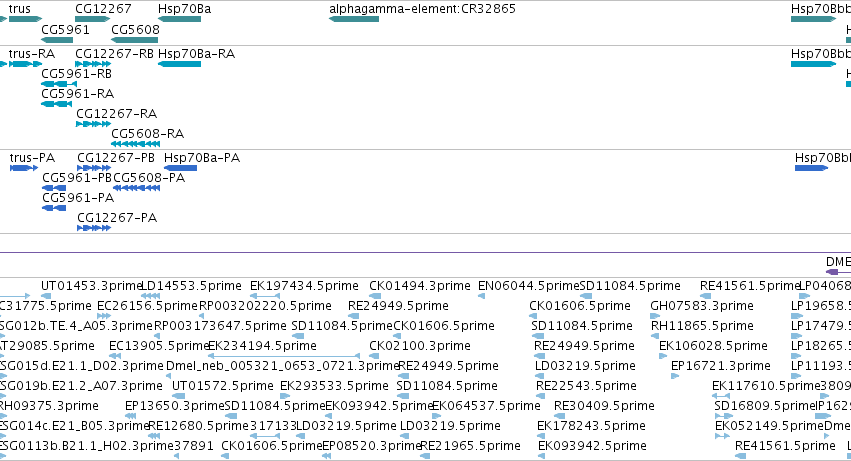This screenshot has width=851, height=461.
Task: Click the UT01453.3prime EST label
Action: (91, 286)
